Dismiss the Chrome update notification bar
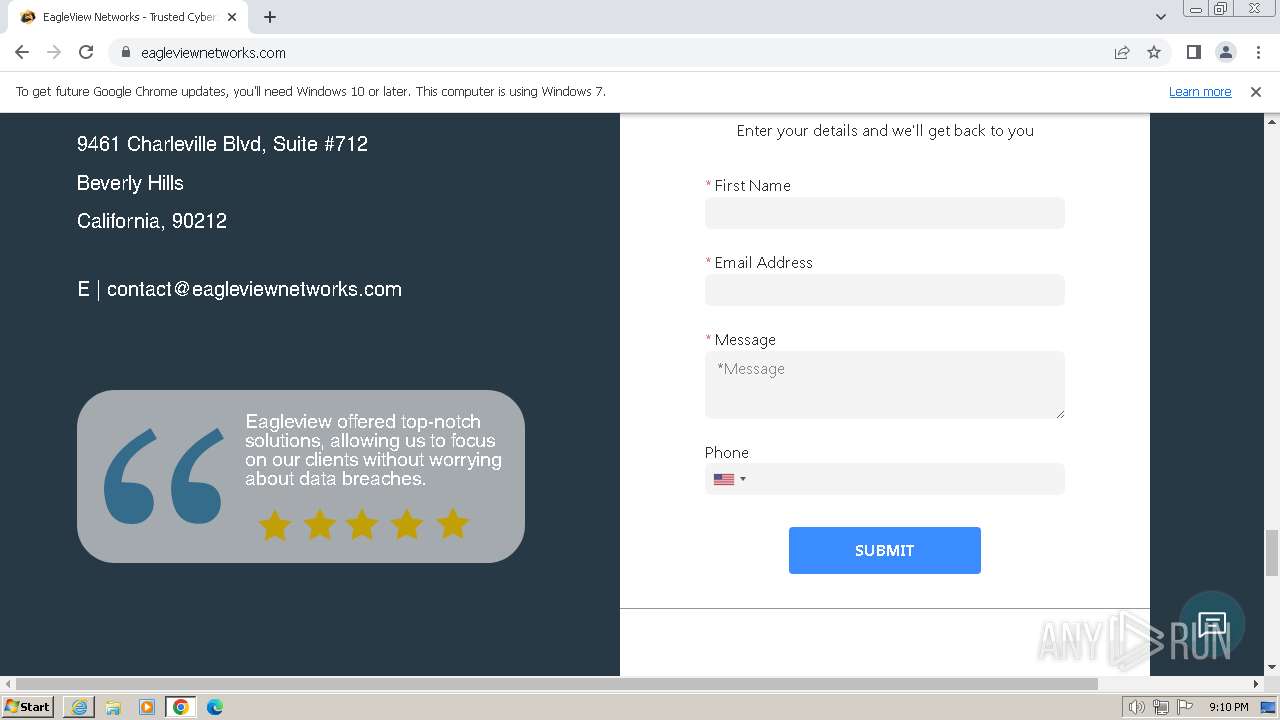 1256,91
